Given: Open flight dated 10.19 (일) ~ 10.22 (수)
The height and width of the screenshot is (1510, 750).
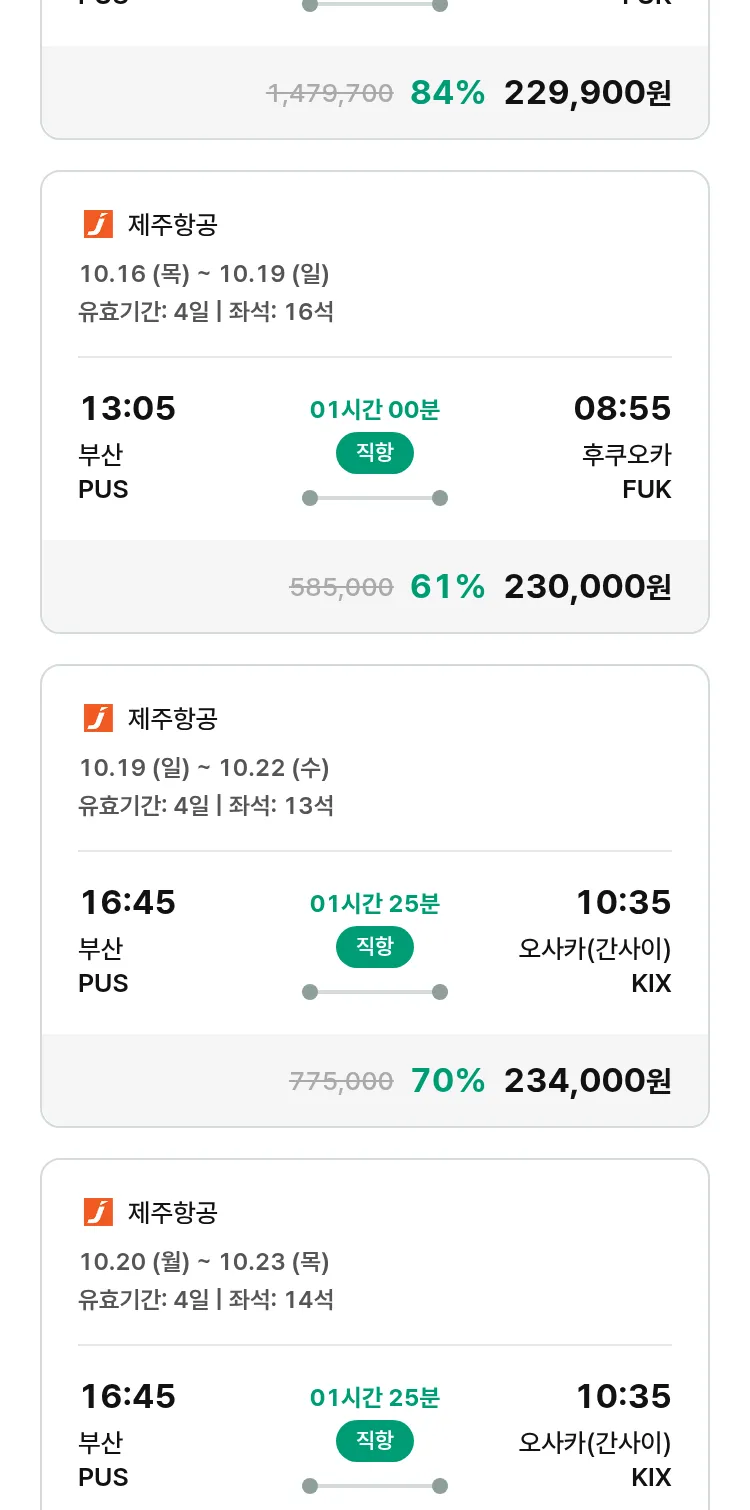Looking at the screenshot, I should (x=204, y=767).
